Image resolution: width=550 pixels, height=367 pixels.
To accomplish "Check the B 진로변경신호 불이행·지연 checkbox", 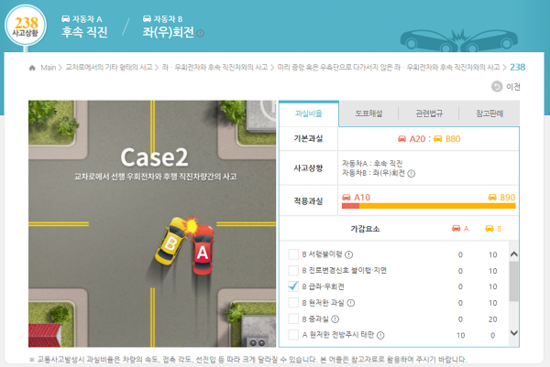I will 293,270.
